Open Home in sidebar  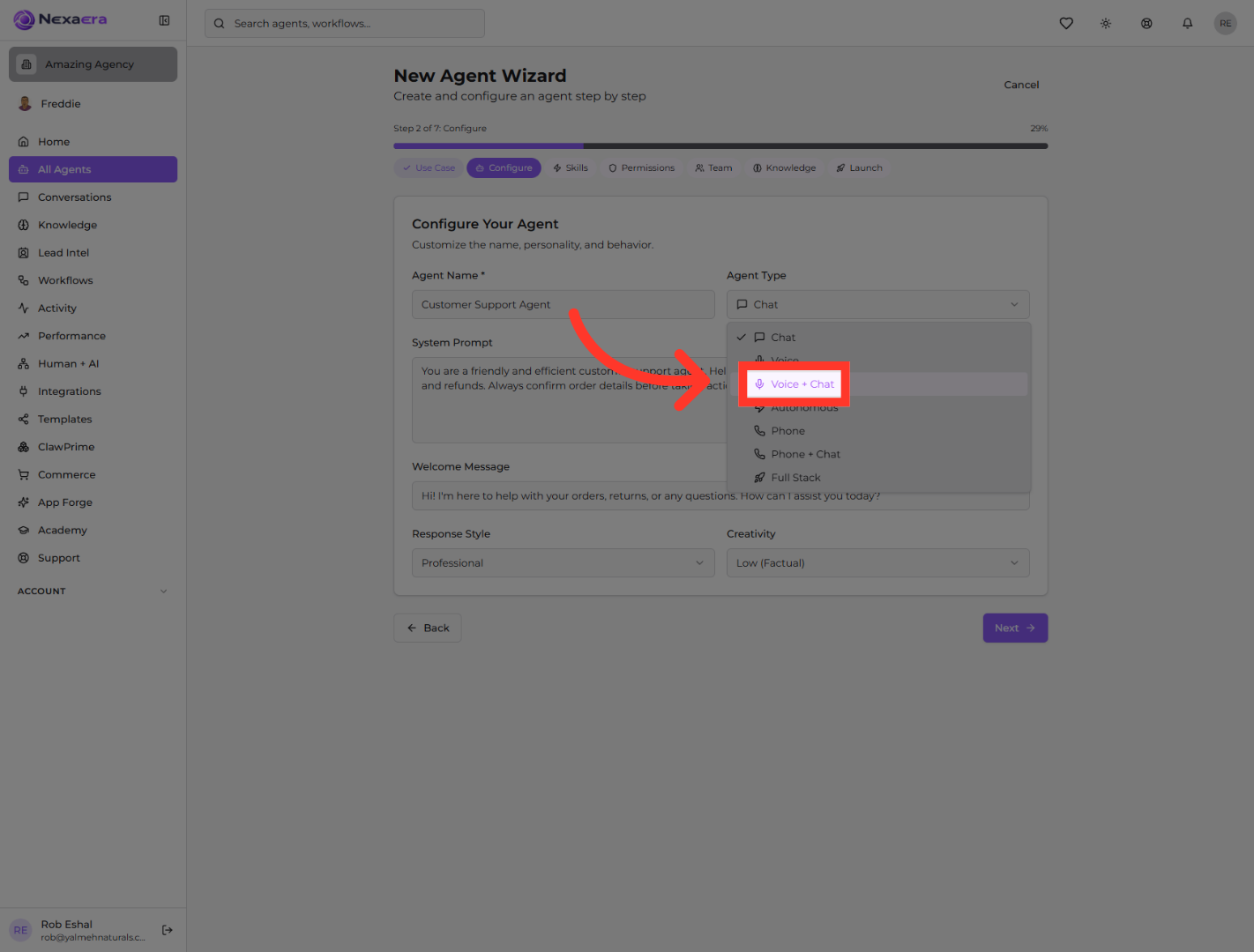(93, 142)
